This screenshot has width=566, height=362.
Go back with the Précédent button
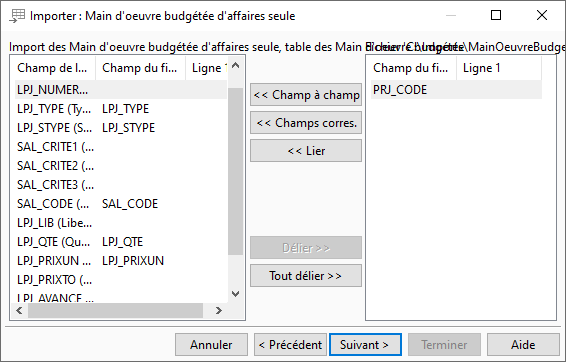click(290, 345)
